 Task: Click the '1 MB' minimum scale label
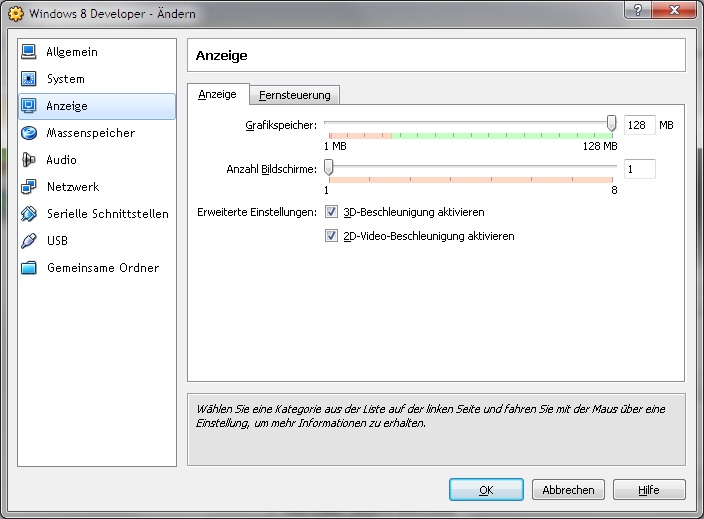click(x=335, y=146)
